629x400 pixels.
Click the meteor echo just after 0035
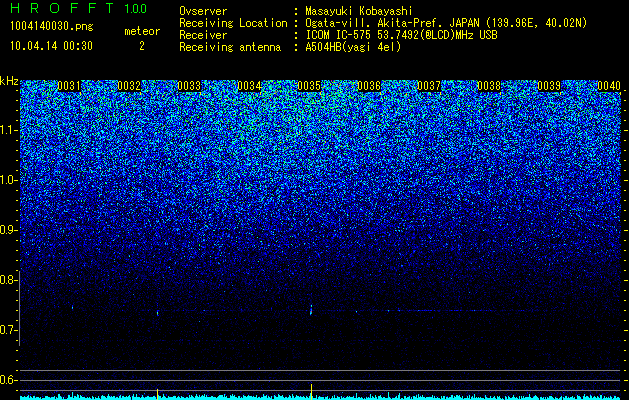pos(311,310)
